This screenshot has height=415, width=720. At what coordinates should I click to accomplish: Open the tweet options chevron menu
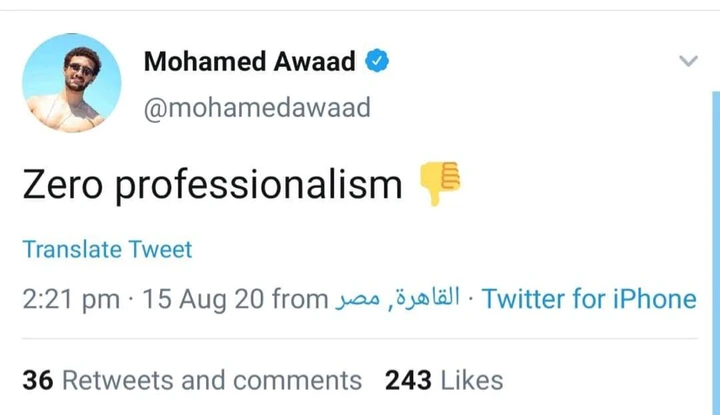click(688, 61)
